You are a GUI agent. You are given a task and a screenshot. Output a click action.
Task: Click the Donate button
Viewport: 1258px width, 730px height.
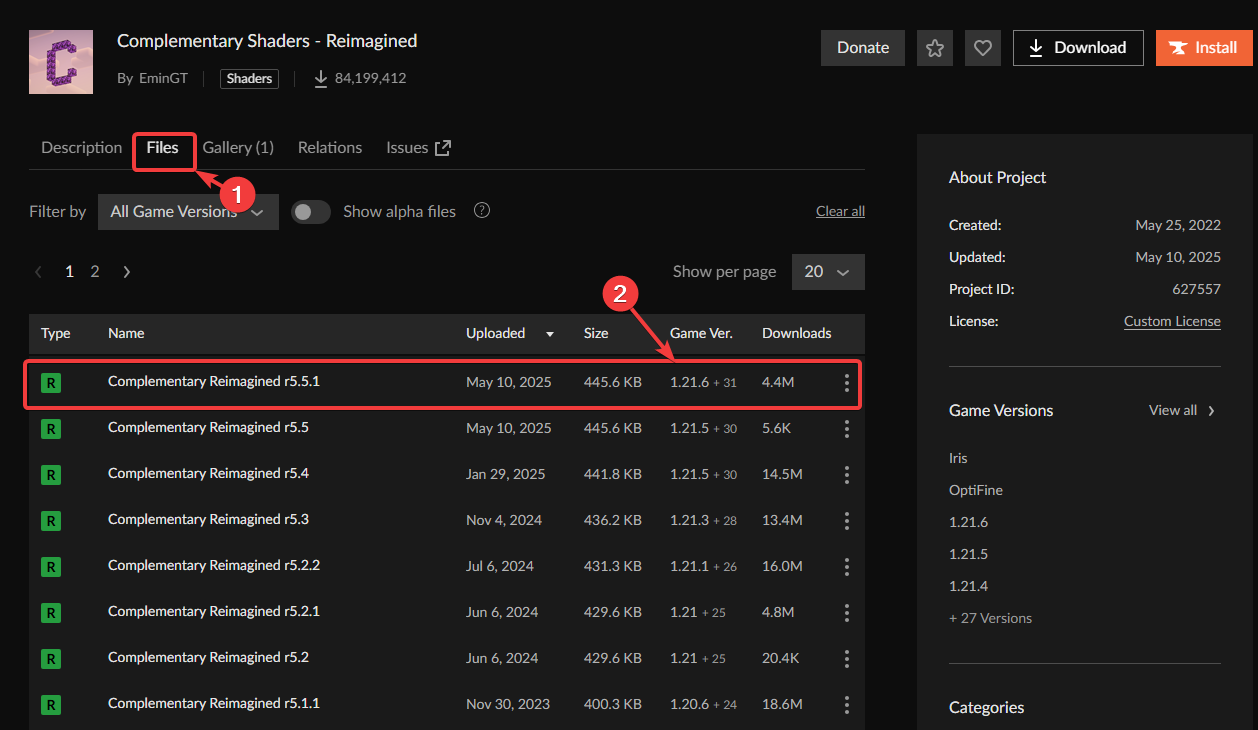pyautogui.click(x=863, y=48)
